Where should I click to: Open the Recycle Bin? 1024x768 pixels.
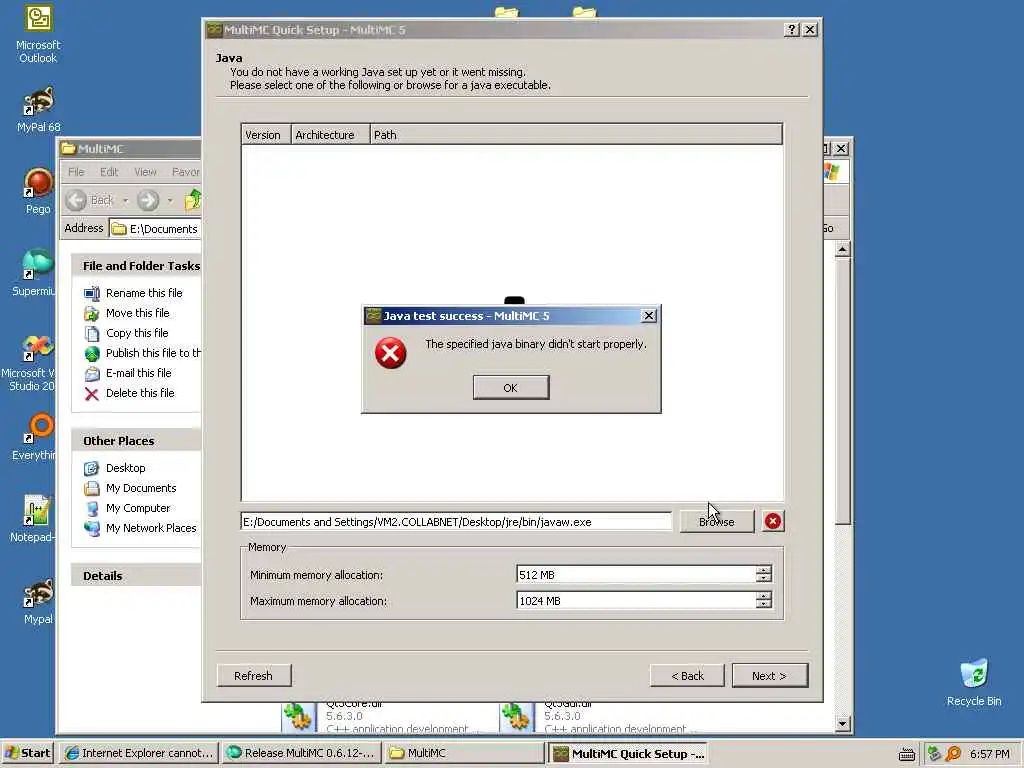click(974, 682)
